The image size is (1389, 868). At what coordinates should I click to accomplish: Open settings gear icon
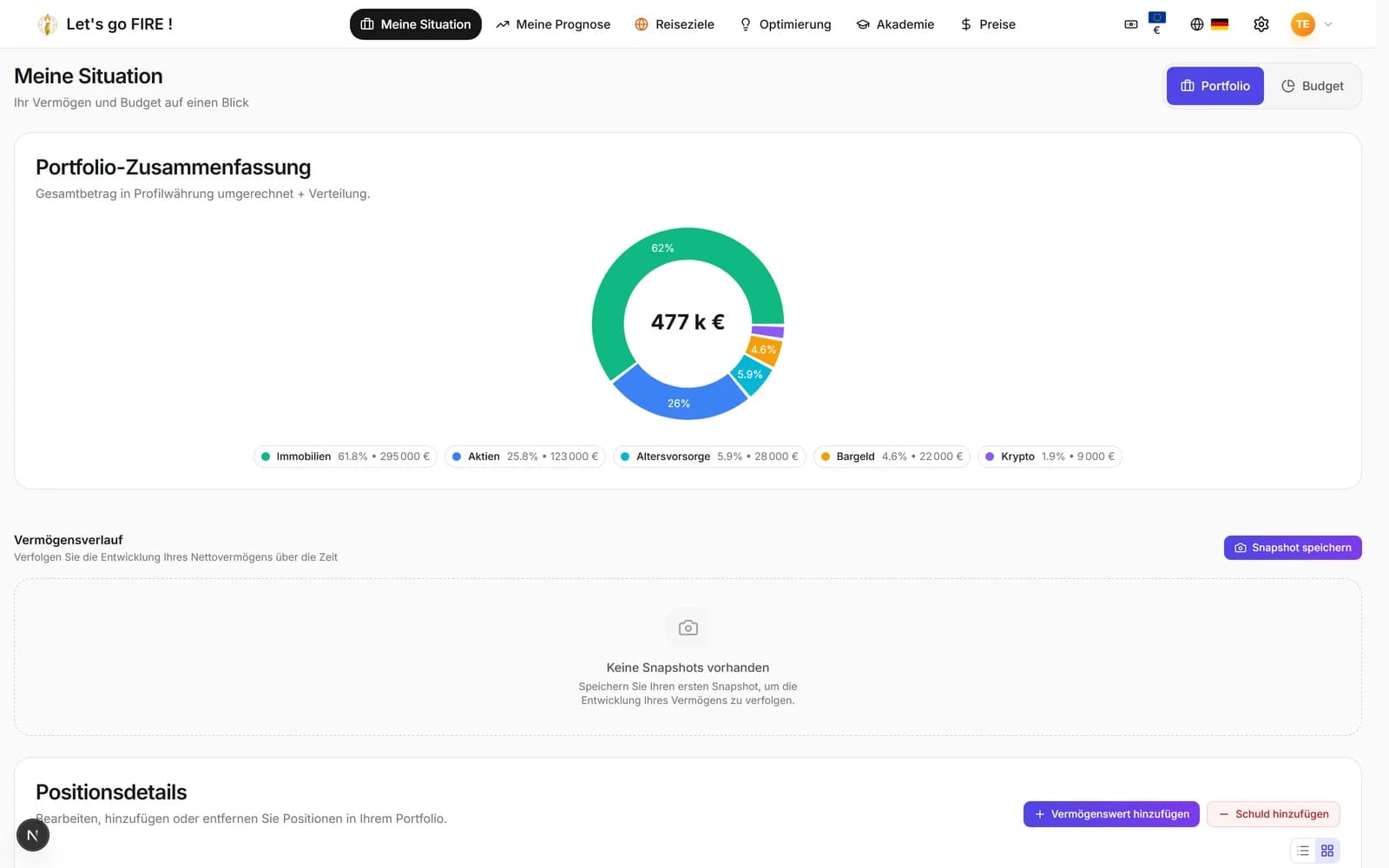[1261, 24]
